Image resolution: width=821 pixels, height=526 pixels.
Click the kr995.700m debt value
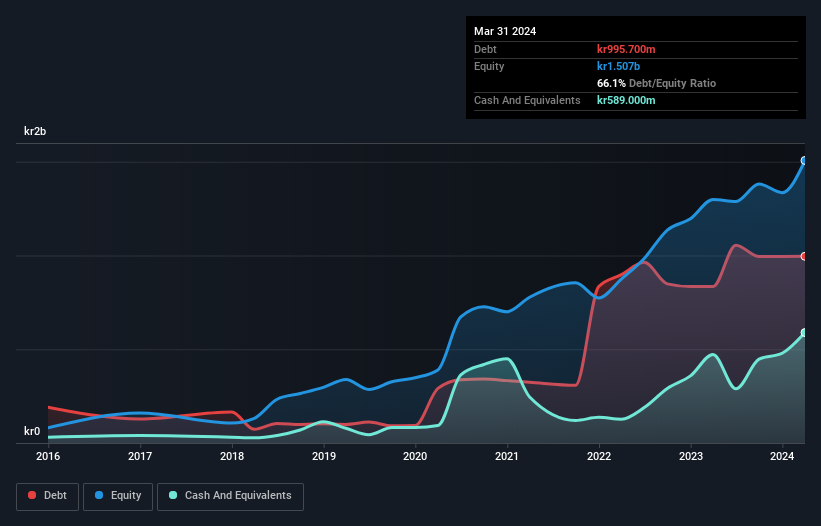coord(626,49)
